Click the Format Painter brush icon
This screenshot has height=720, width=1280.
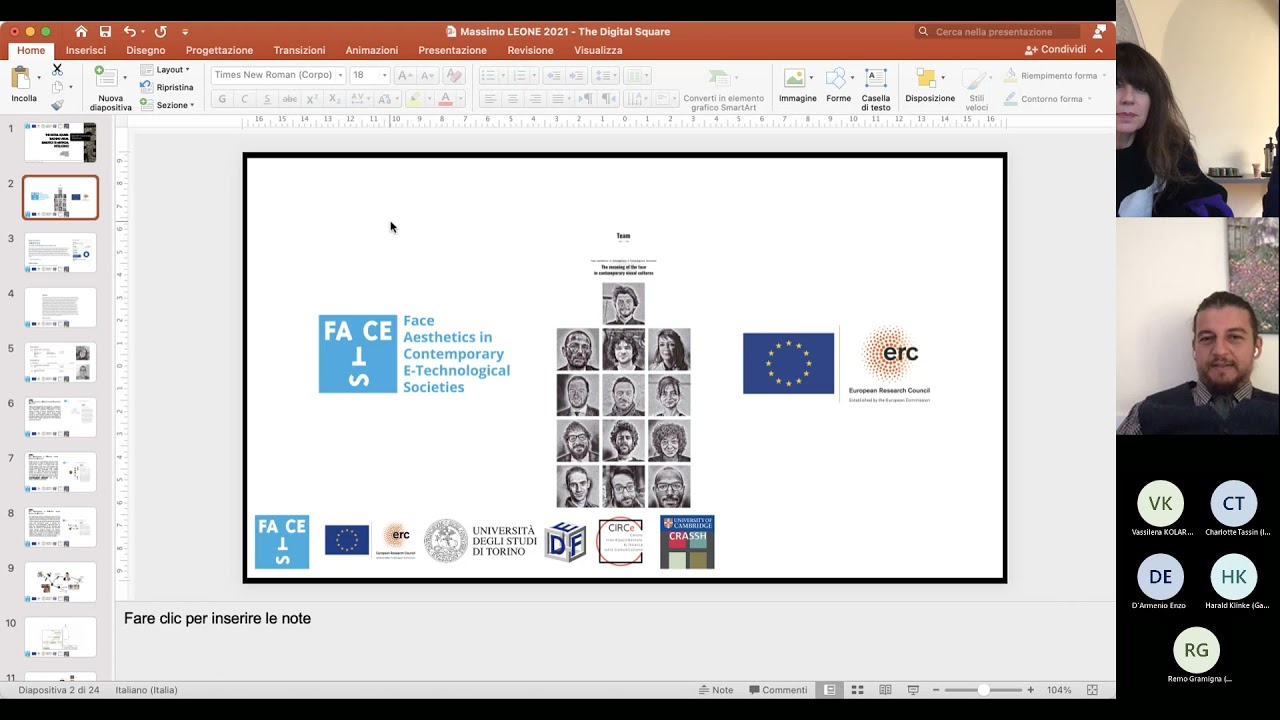pyautogui.click(x=57, y=105)
